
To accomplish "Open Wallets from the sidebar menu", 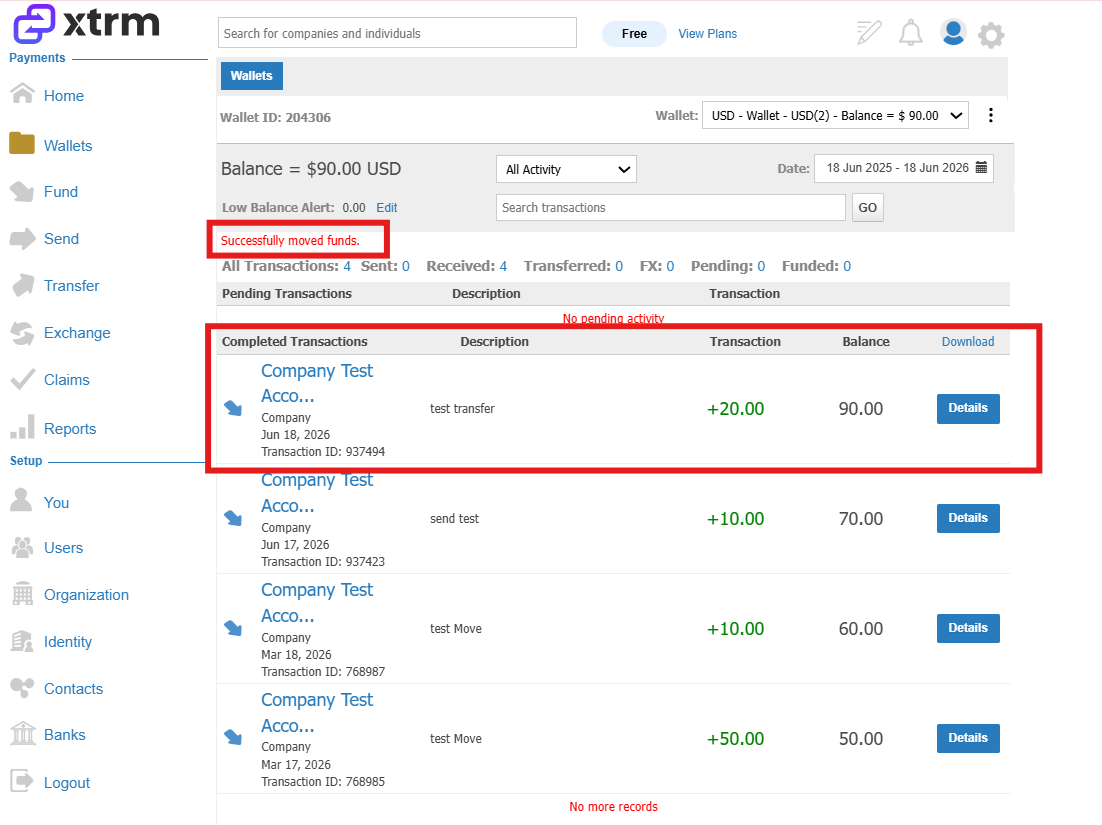I will (x=68, y=146).
